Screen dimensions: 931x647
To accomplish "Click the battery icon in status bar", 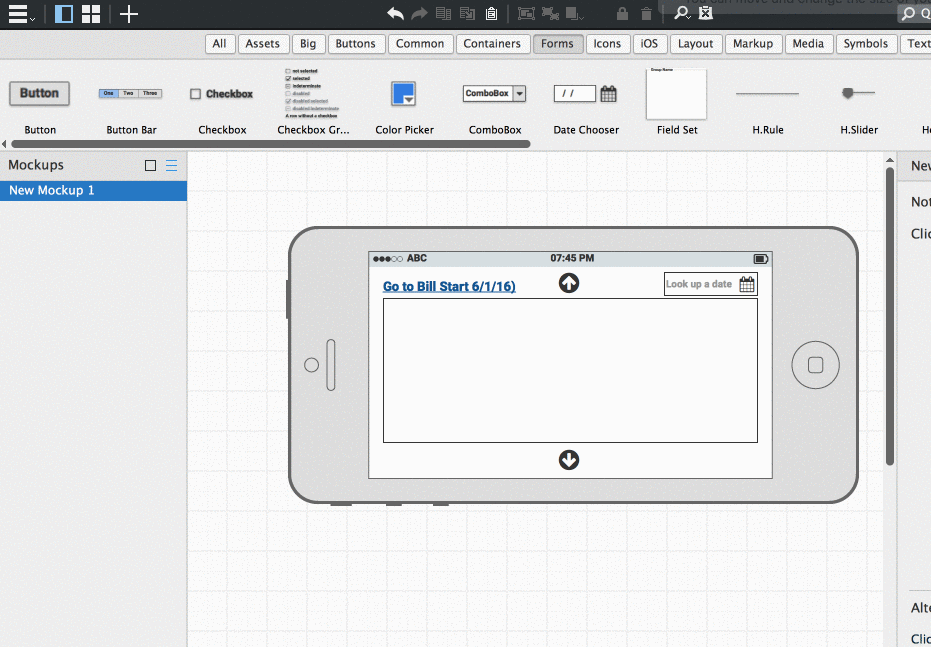I will click(x=761, y=259).
